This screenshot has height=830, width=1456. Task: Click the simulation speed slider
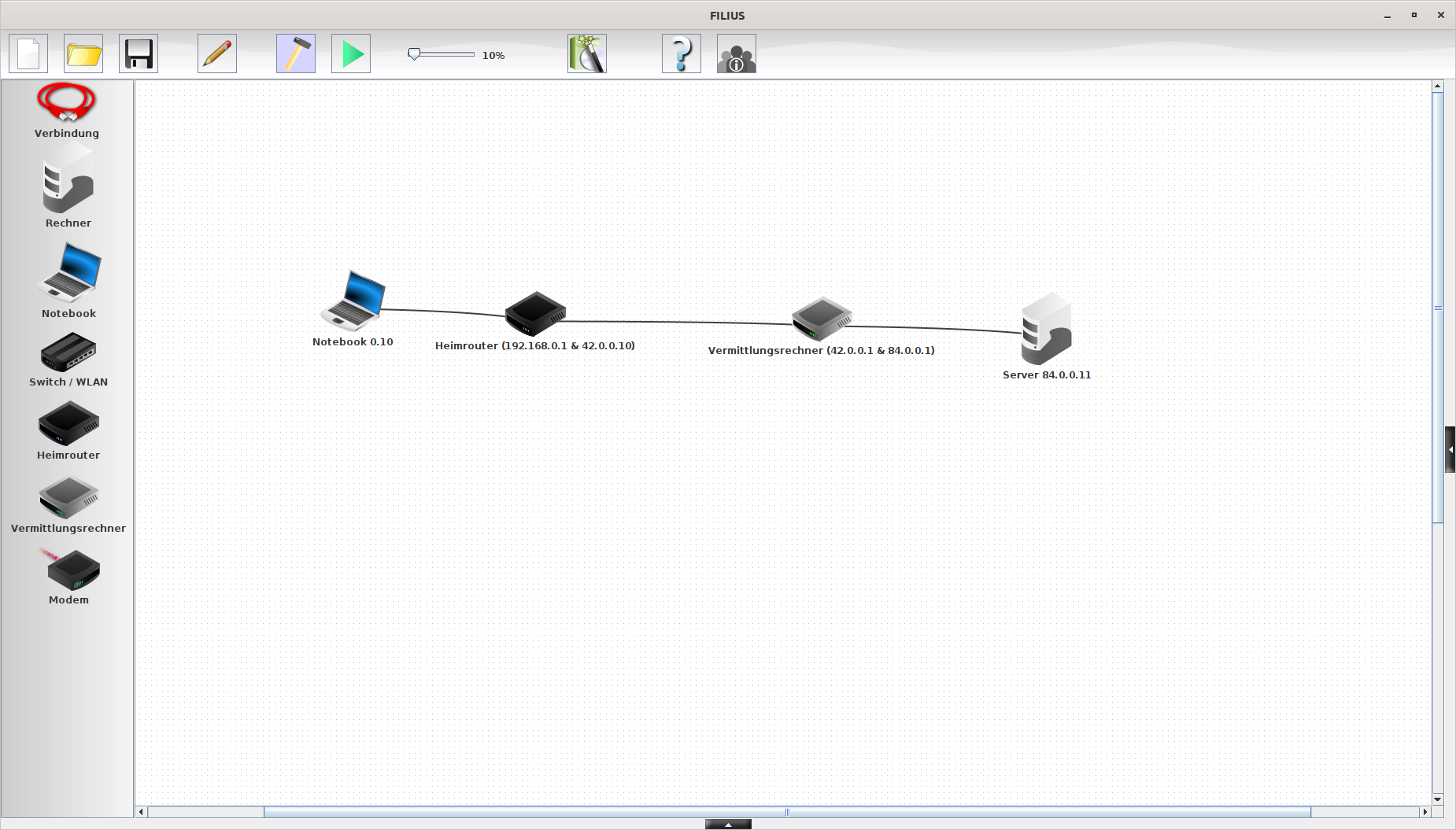pos(441,54)
